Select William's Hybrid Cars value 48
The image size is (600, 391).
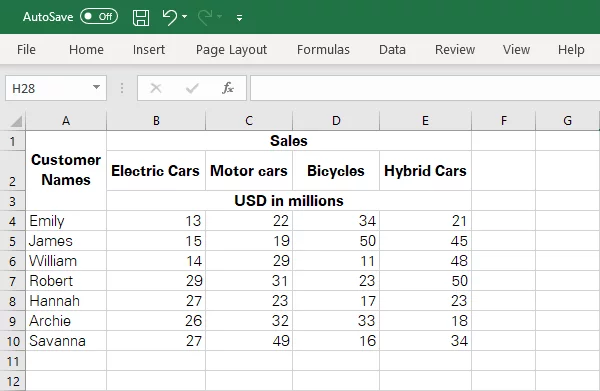(x=425, y=261)
